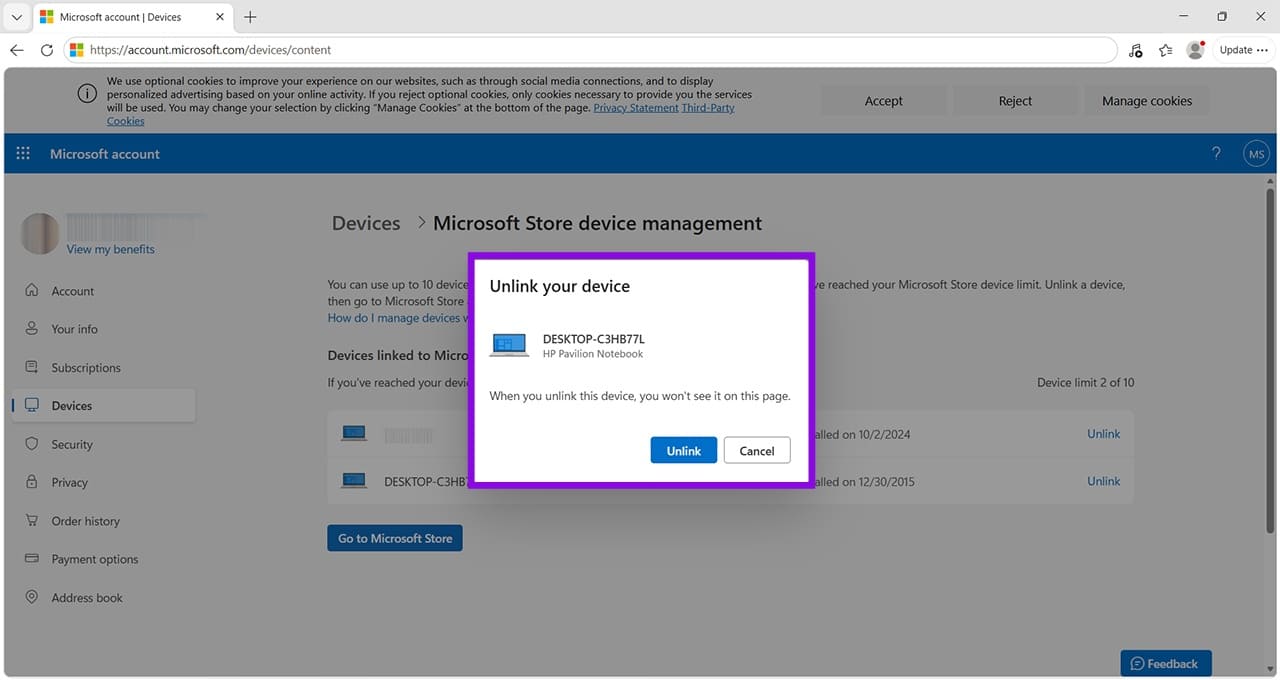The image size is (1280, 680).
Task: Open Your info in the sidebar
Action: (75, 329)
